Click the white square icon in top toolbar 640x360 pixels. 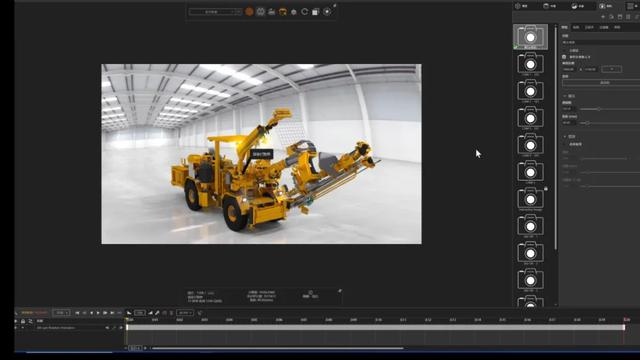pyautogui.click(x=316, y=12)
